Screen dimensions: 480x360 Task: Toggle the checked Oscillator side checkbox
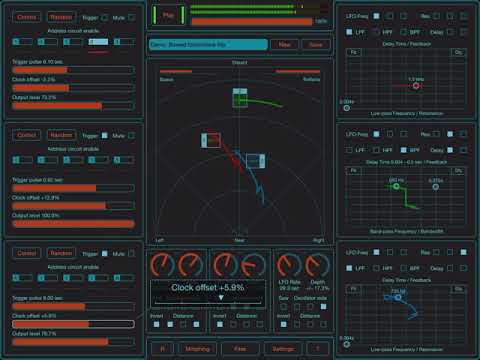pyautogui.click(x=323, y=307)
